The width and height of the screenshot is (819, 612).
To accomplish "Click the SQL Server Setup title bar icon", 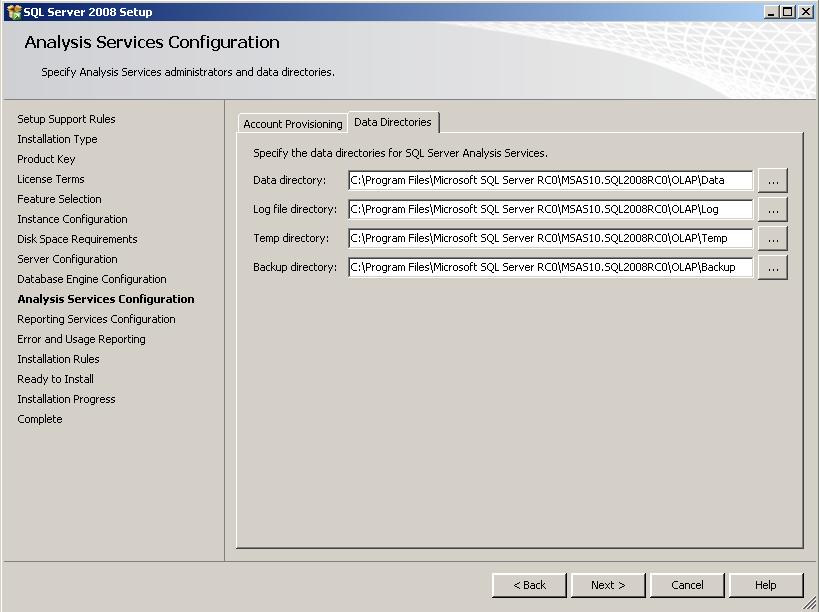I will coord(14,12).
